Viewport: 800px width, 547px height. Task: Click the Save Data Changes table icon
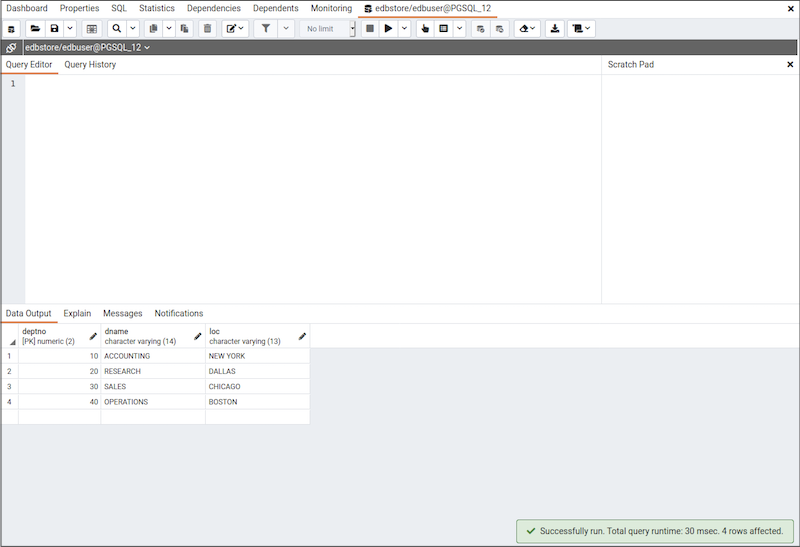(92, 29)
